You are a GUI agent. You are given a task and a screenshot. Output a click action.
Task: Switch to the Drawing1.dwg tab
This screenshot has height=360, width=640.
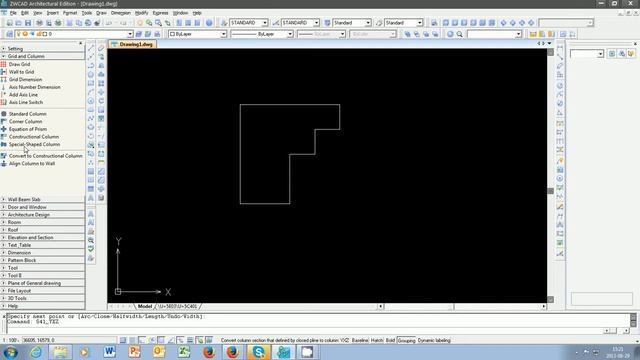[132, 44]
